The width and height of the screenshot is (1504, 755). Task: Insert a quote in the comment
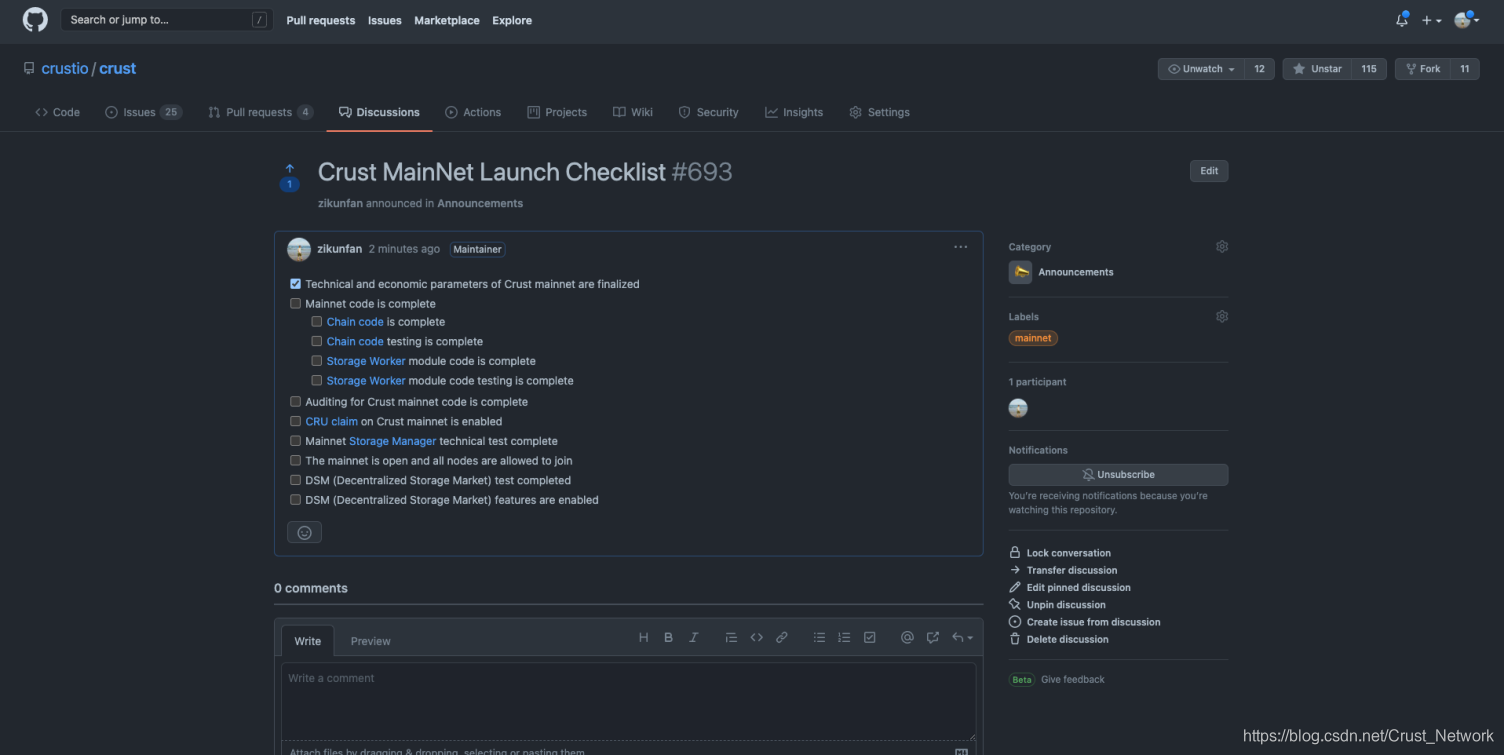coord(731,638)
